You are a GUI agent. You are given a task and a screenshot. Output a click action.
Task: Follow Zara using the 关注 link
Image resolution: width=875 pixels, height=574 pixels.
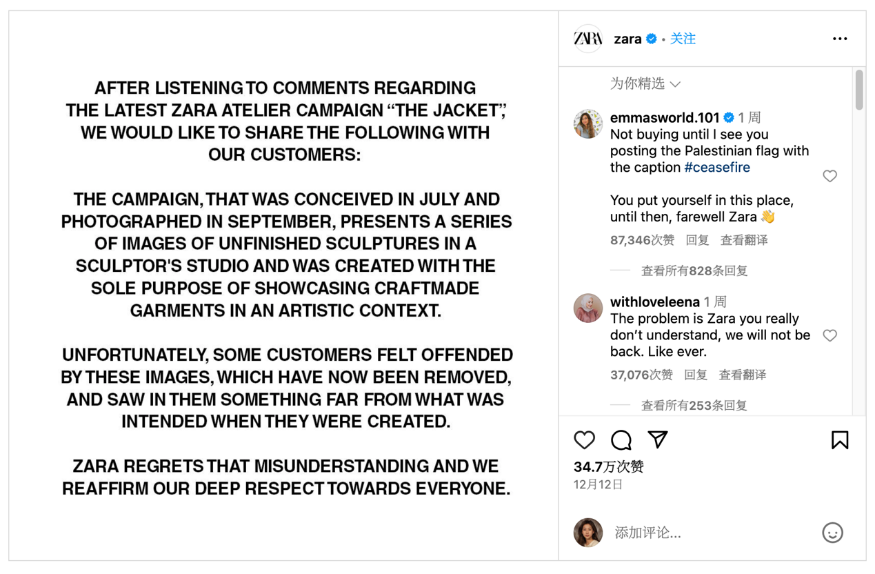coord(682,38)
